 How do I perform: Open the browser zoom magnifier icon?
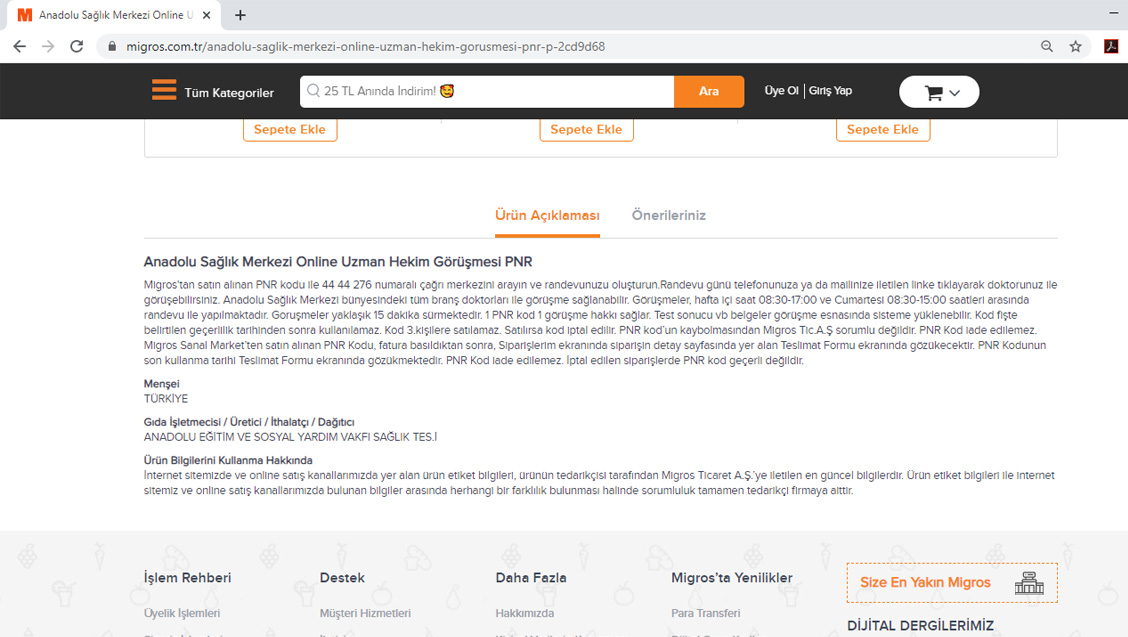1047,47
